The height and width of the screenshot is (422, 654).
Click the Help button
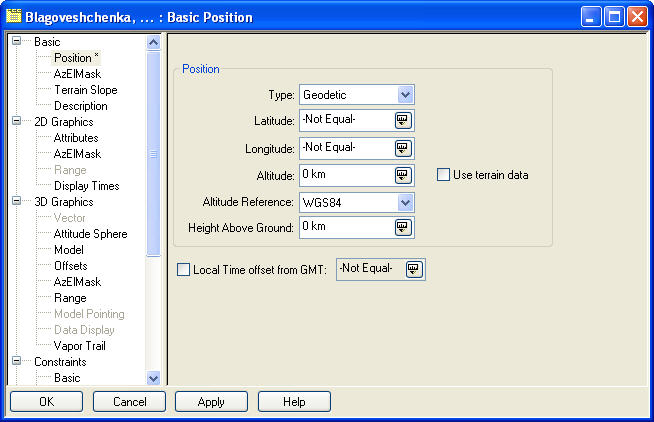point(294,401)
